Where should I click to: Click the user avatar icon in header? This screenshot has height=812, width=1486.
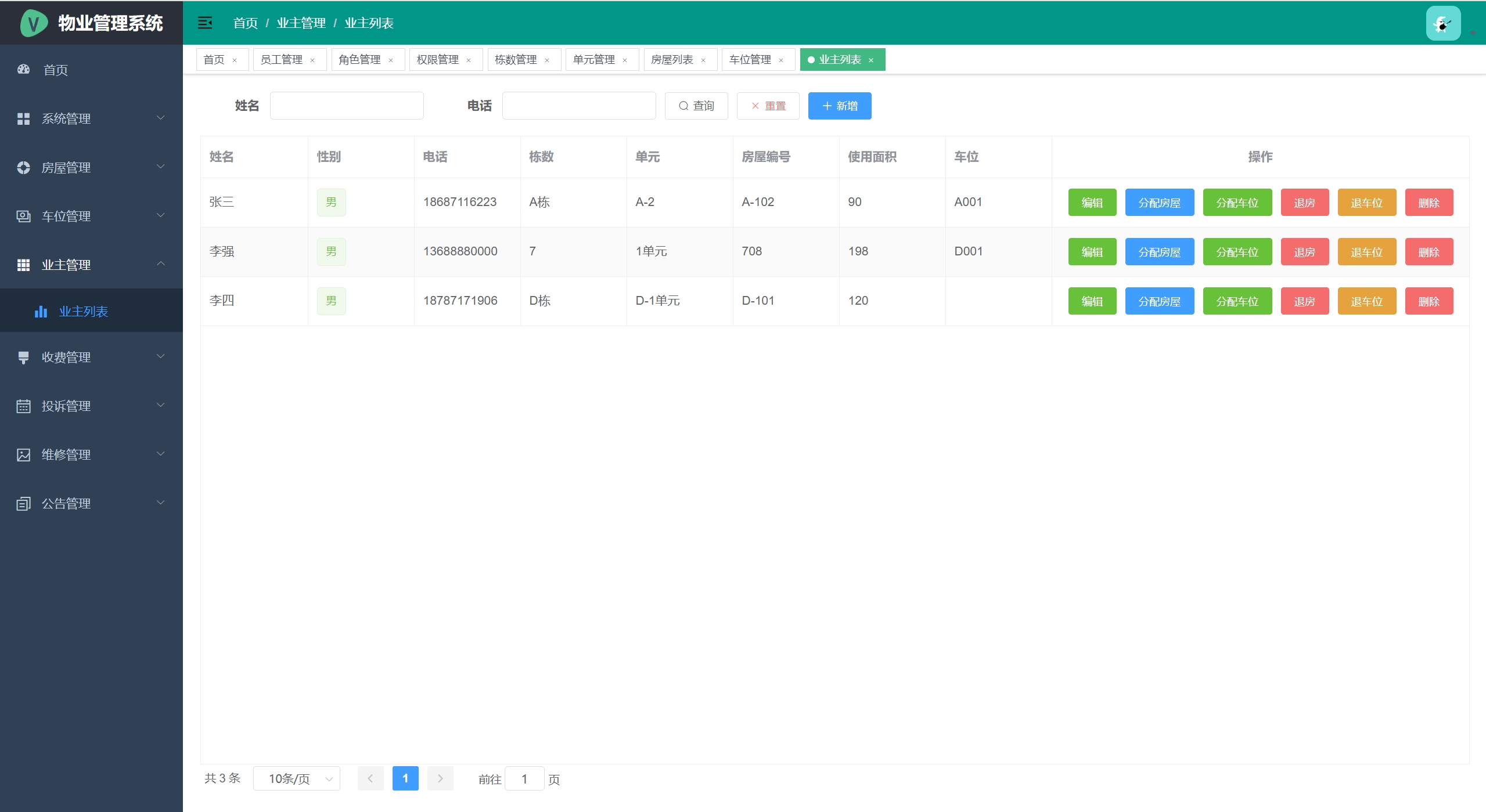(1443, 24)
